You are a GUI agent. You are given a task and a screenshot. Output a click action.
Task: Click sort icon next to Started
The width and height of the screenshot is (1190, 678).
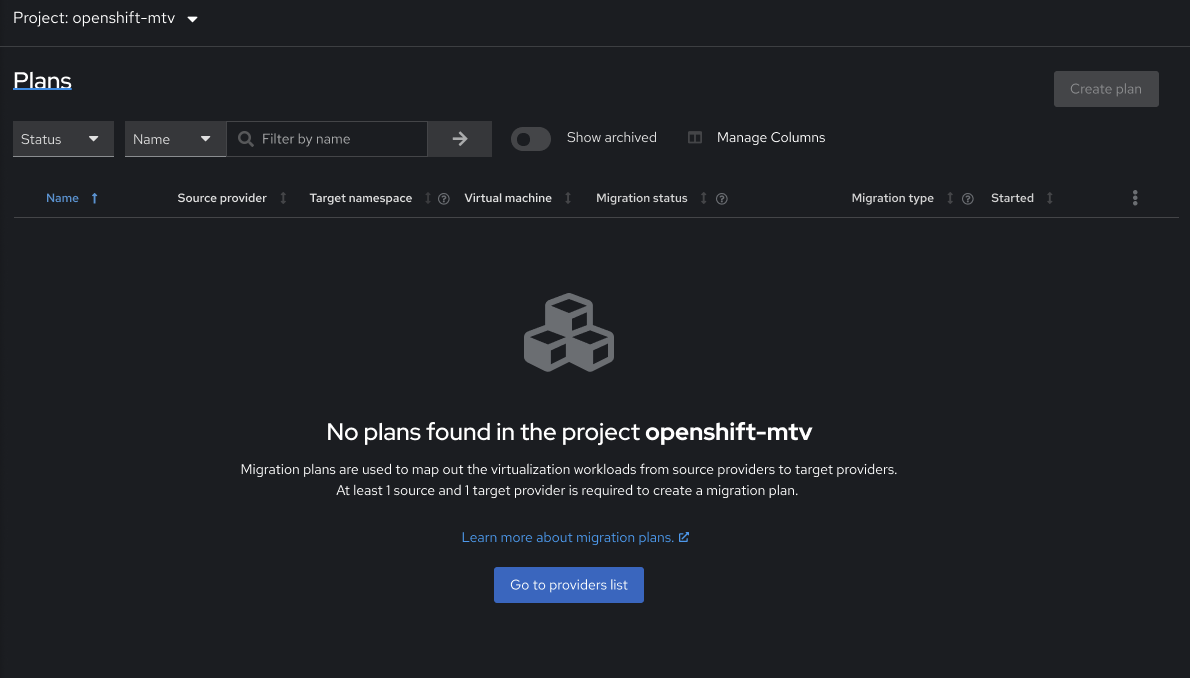click(x=1050, y=198)
